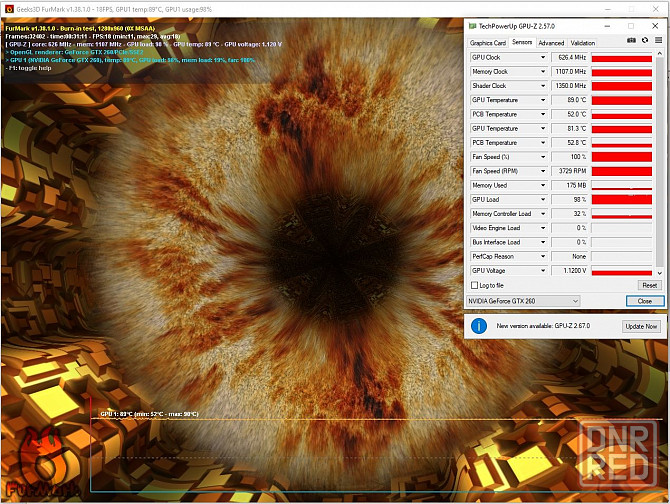670x504 pixels.
Task: Click the F1: toggle help text in FurMark
Action: [29, 68]
